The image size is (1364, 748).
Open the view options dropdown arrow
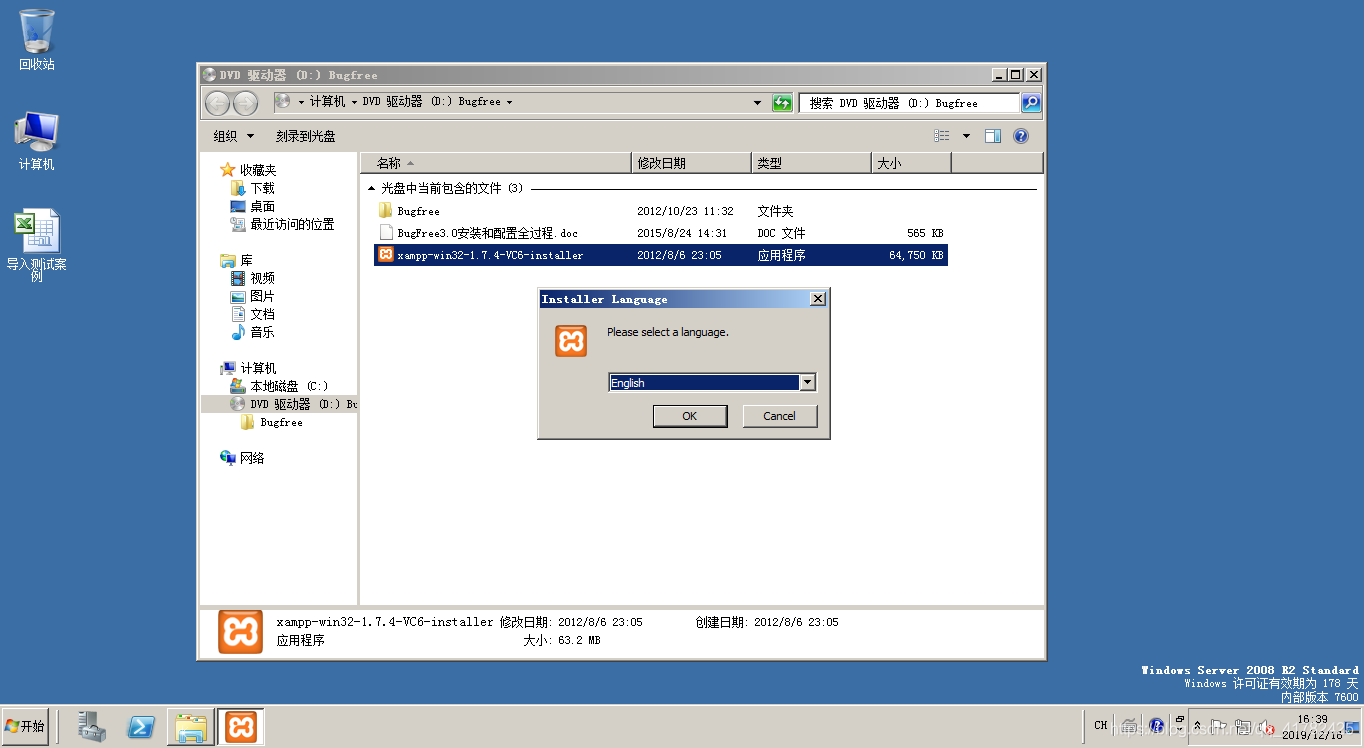click(x=966, y=136)
